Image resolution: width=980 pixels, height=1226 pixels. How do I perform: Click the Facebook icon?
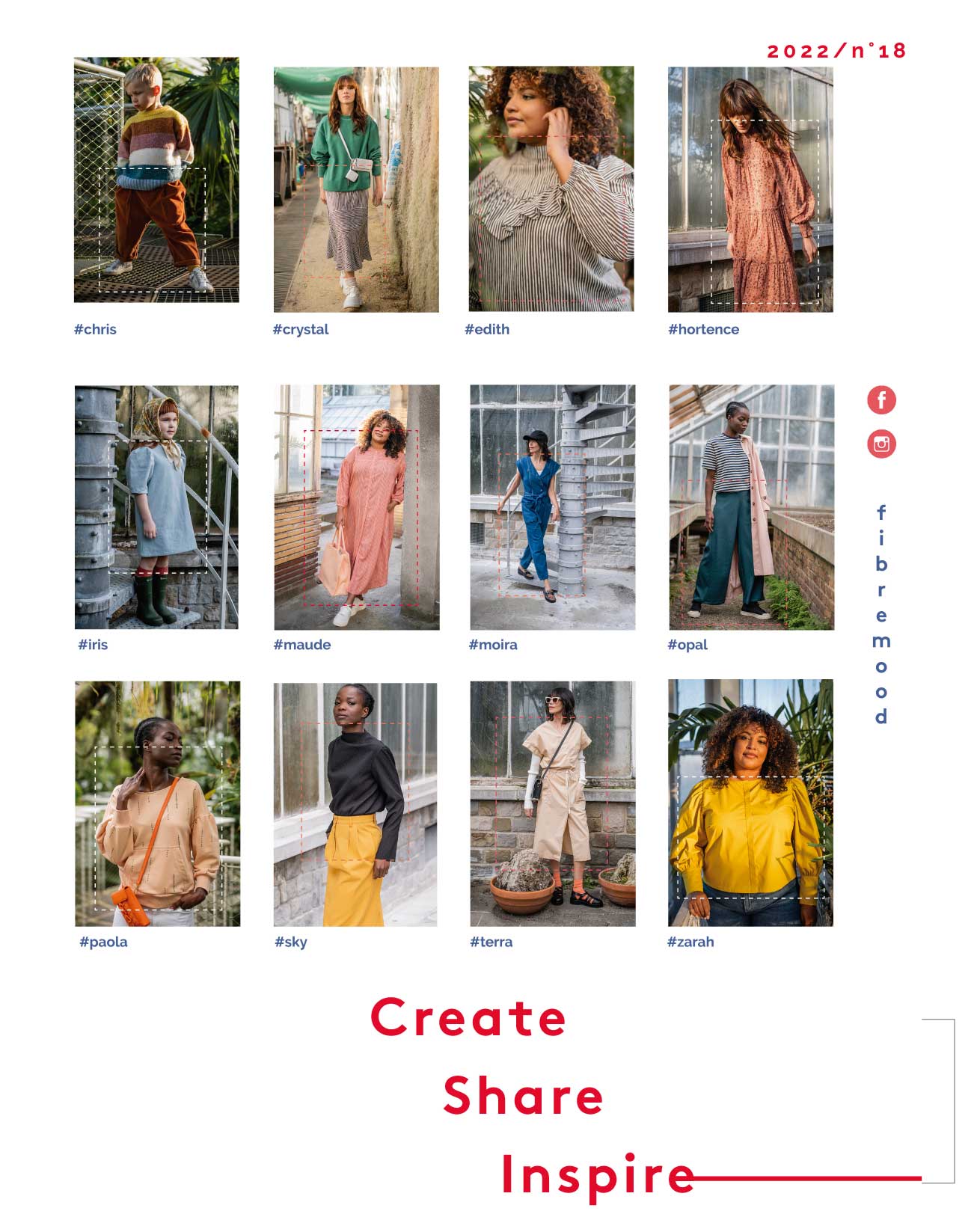pos(881,400)
